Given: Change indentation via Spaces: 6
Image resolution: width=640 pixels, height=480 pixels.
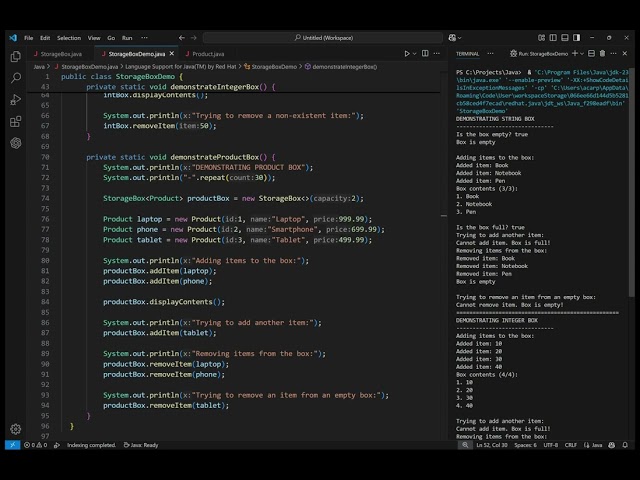Looking at the screenshot, I should pos(525,445).
